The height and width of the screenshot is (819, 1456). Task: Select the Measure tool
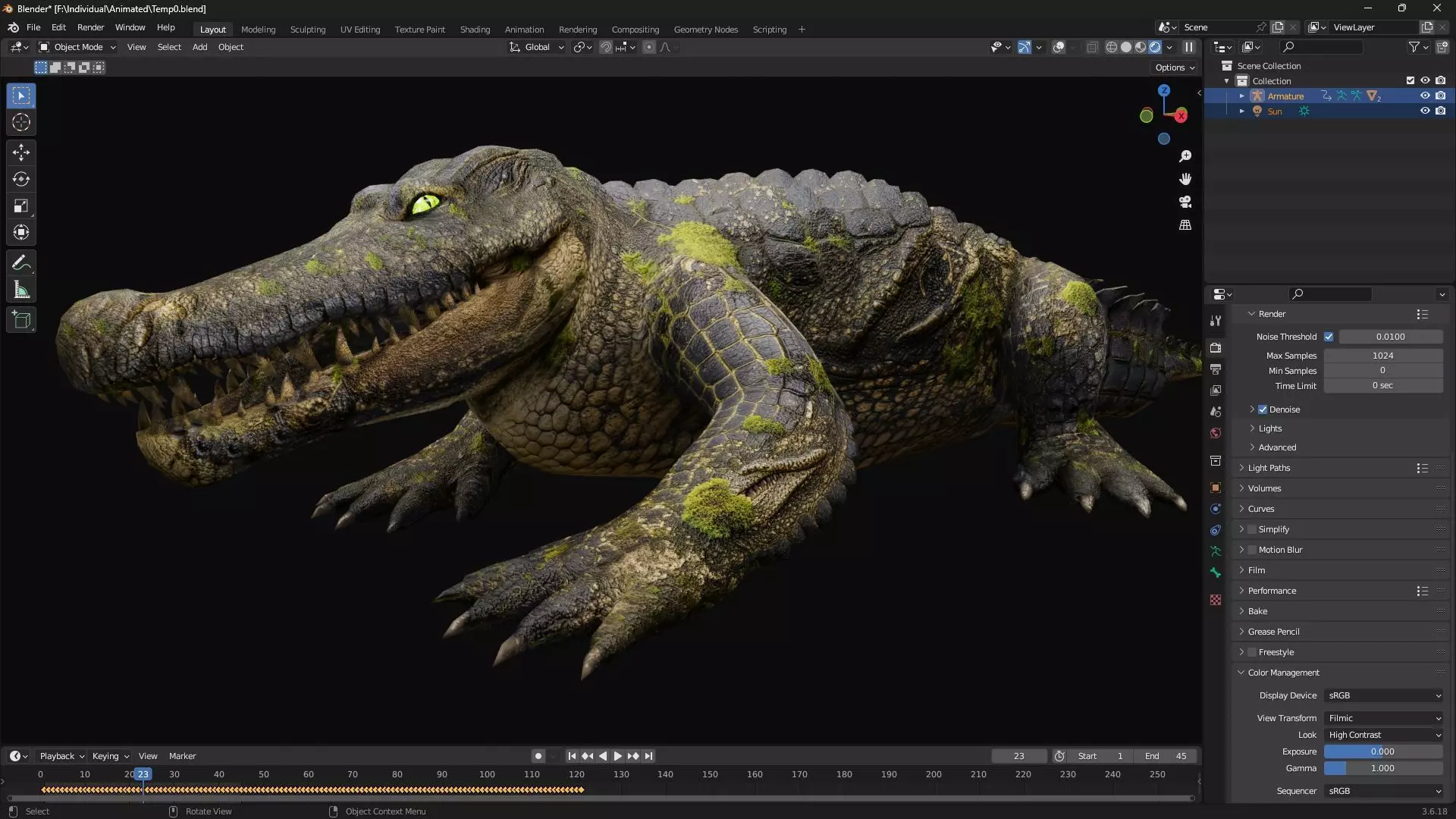point(21,290)
